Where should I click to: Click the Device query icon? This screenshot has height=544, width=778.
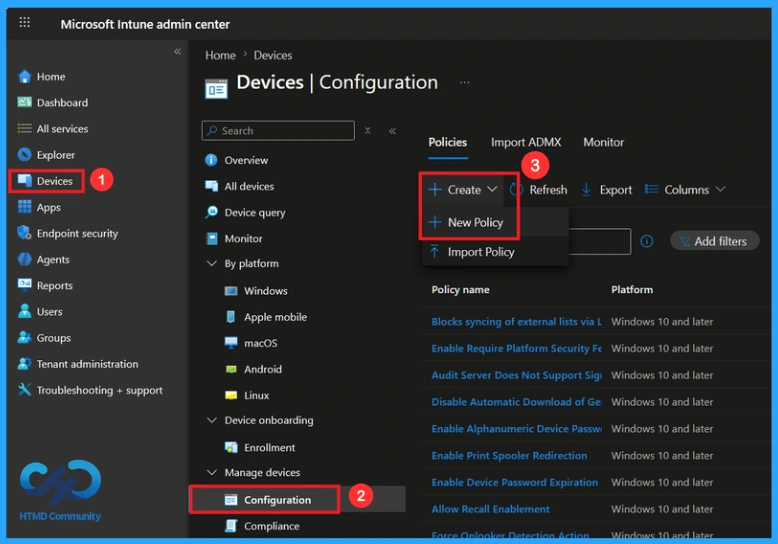point(211,212)
